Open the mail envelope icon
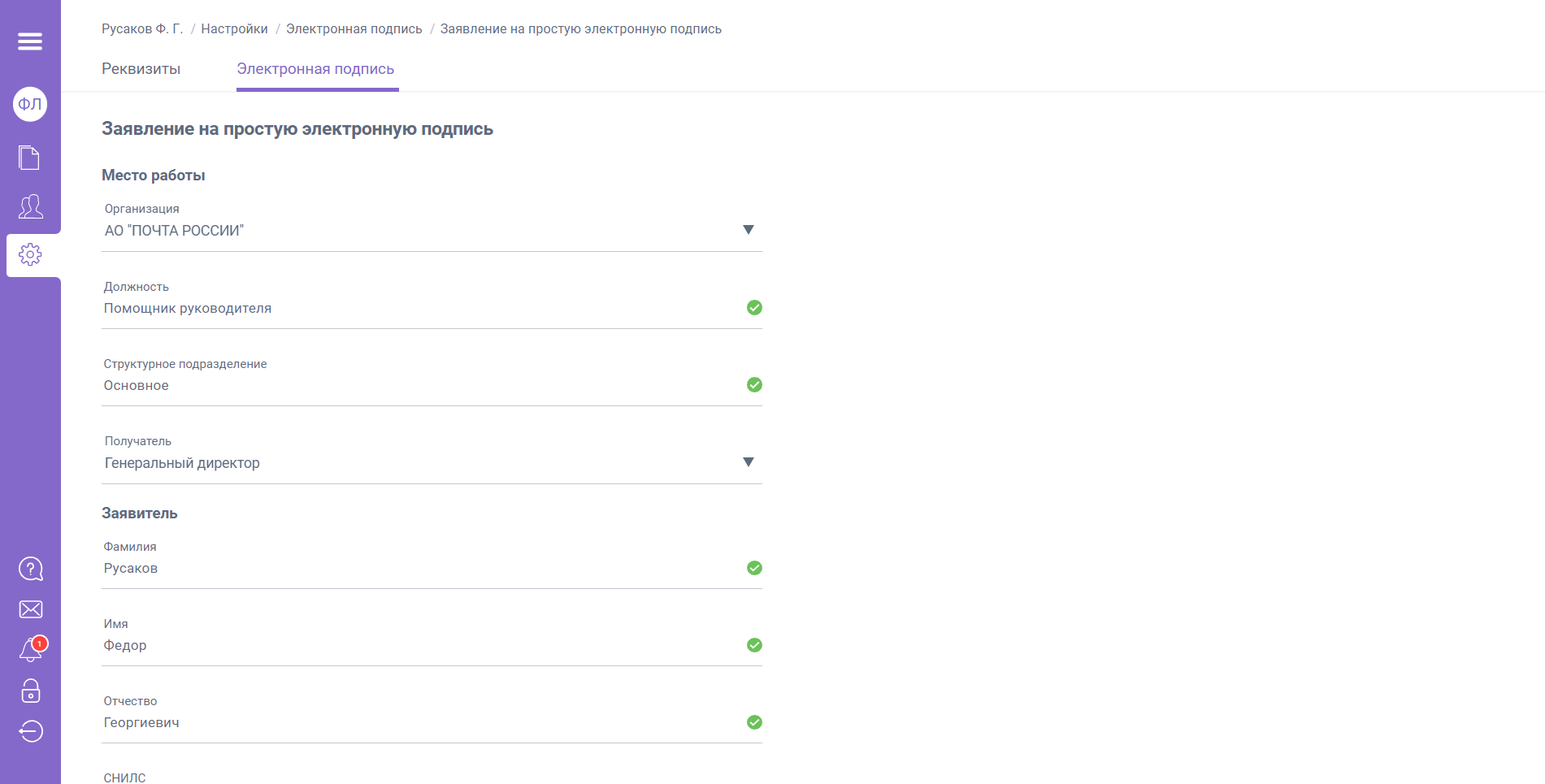 30,609
